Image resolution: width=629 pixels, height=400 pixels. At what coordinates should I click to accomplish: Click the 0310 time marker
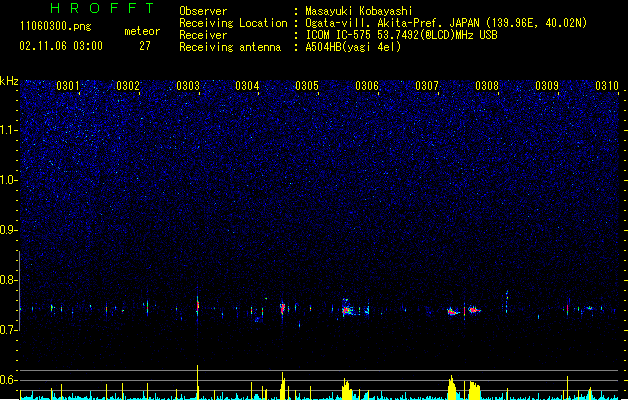point(607,86)
